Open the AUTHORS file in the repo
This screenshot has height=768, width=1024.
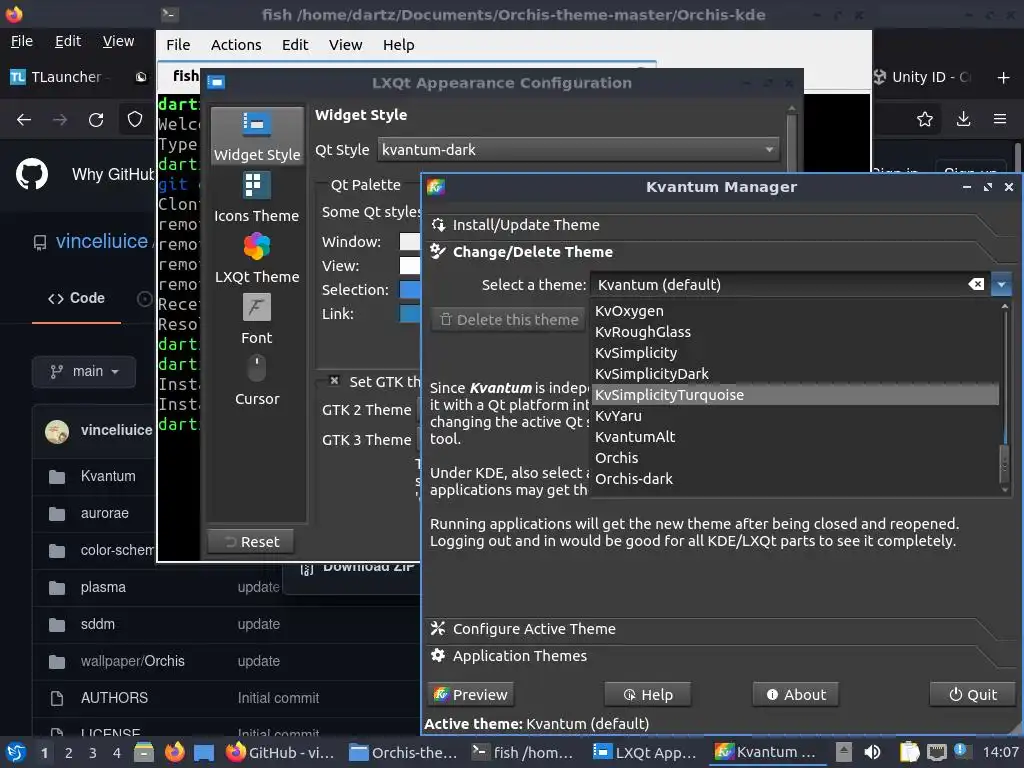114,697
